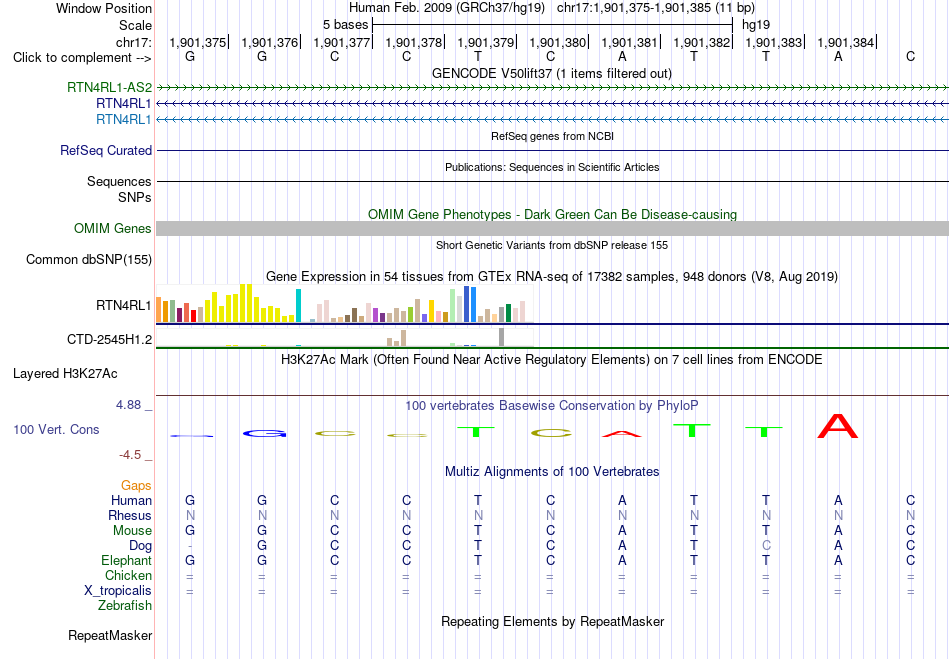Click the blue G in the PhyloP logo
The height and width of the screenshot is (659, 950).
(264, 433)
